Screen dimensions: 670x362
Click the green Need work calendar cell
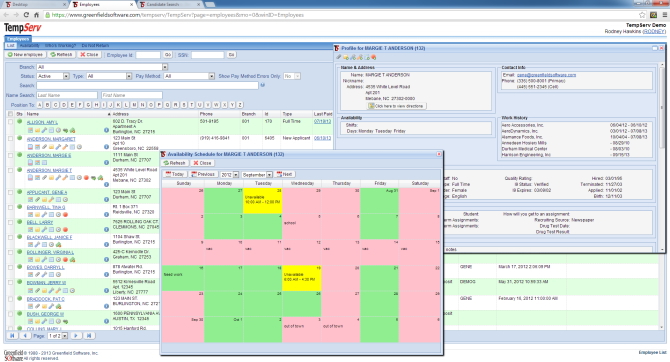(183, 278)
